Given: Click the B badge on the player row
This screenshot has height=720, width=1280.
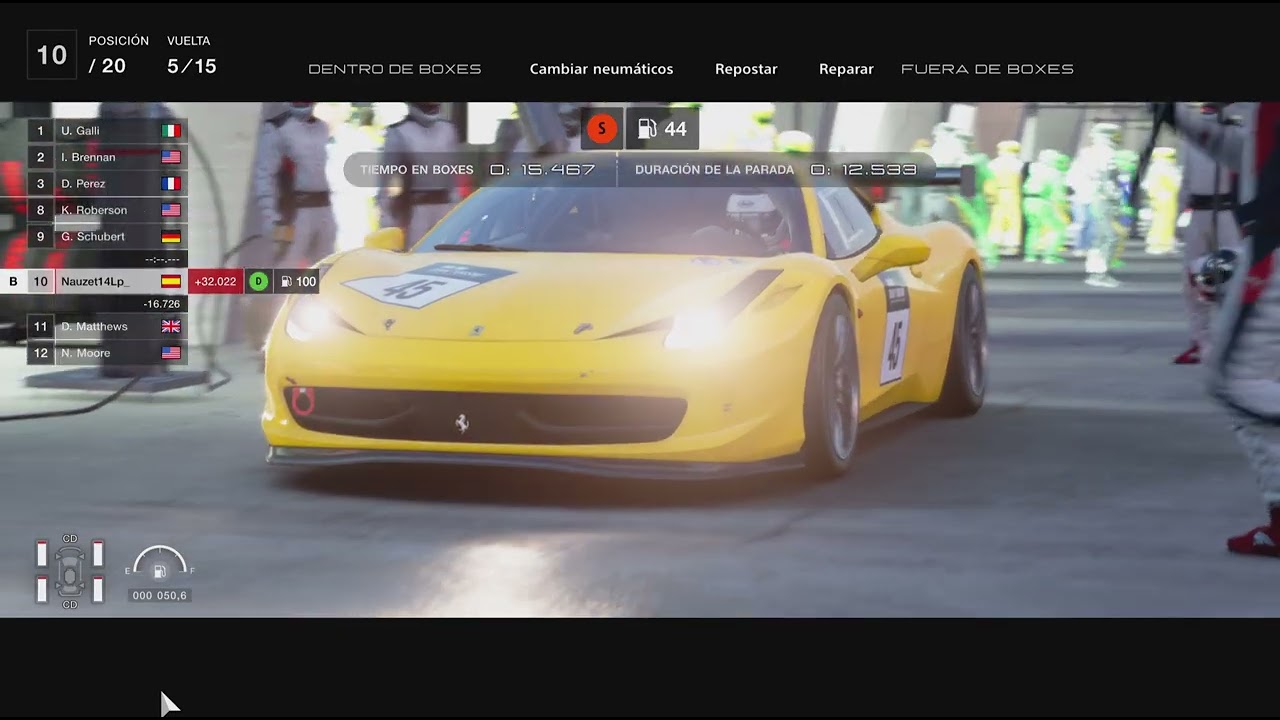Looking at the screenshot, I should coord(13,282).
